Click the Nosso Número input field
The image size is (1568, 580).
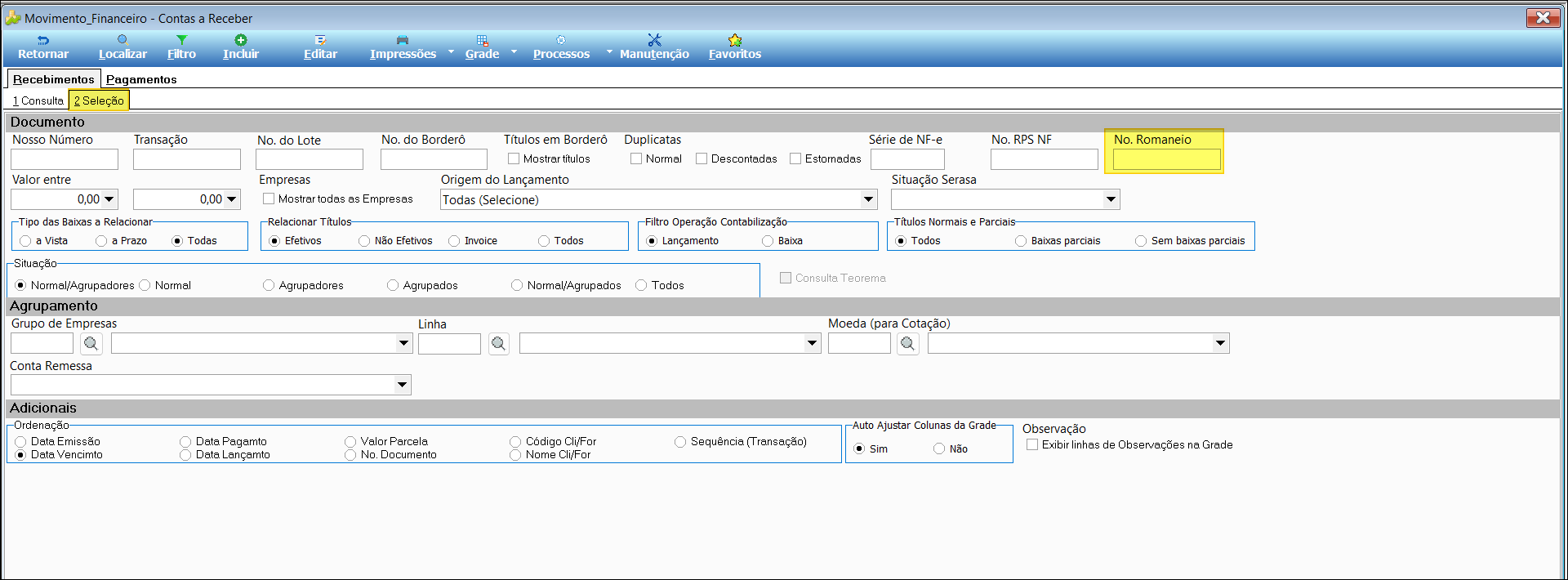pyautogui.click(x=65, y=159)
